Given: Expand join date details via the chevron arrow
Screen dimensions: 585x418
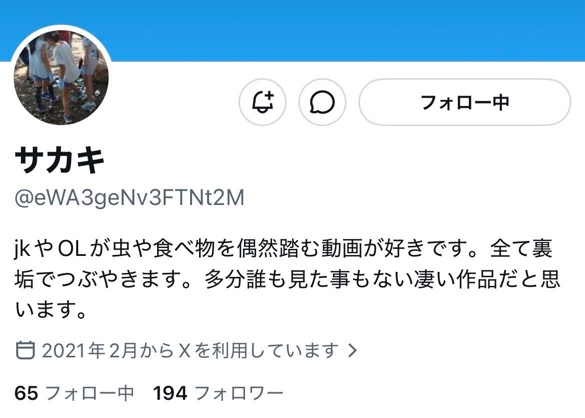Looking at the screenshot, I should (353, 350).
